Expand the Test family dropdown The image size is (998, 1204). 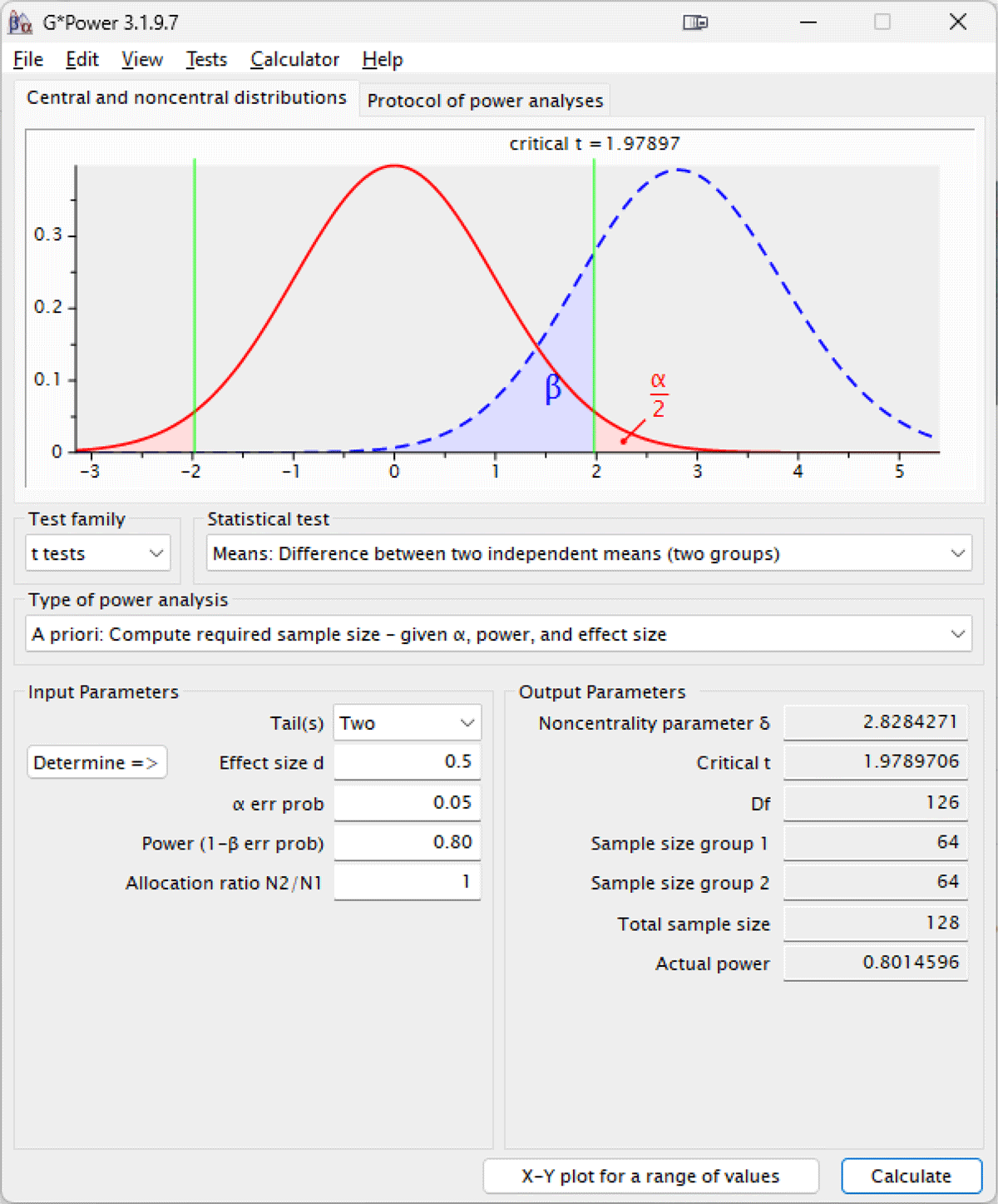tap(98, 553)
